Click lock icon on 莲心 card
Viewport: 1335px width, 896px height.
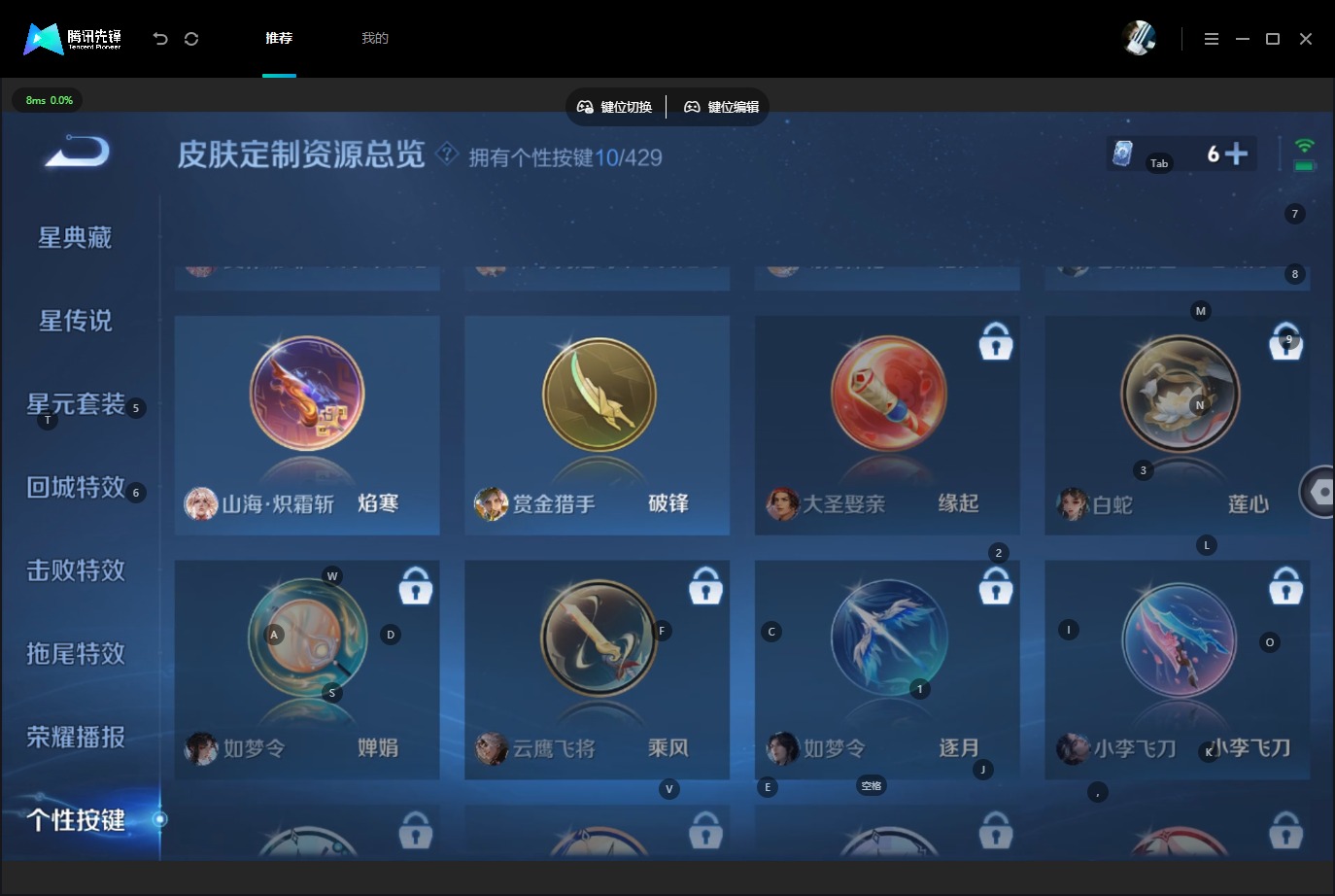(1285, 340)
